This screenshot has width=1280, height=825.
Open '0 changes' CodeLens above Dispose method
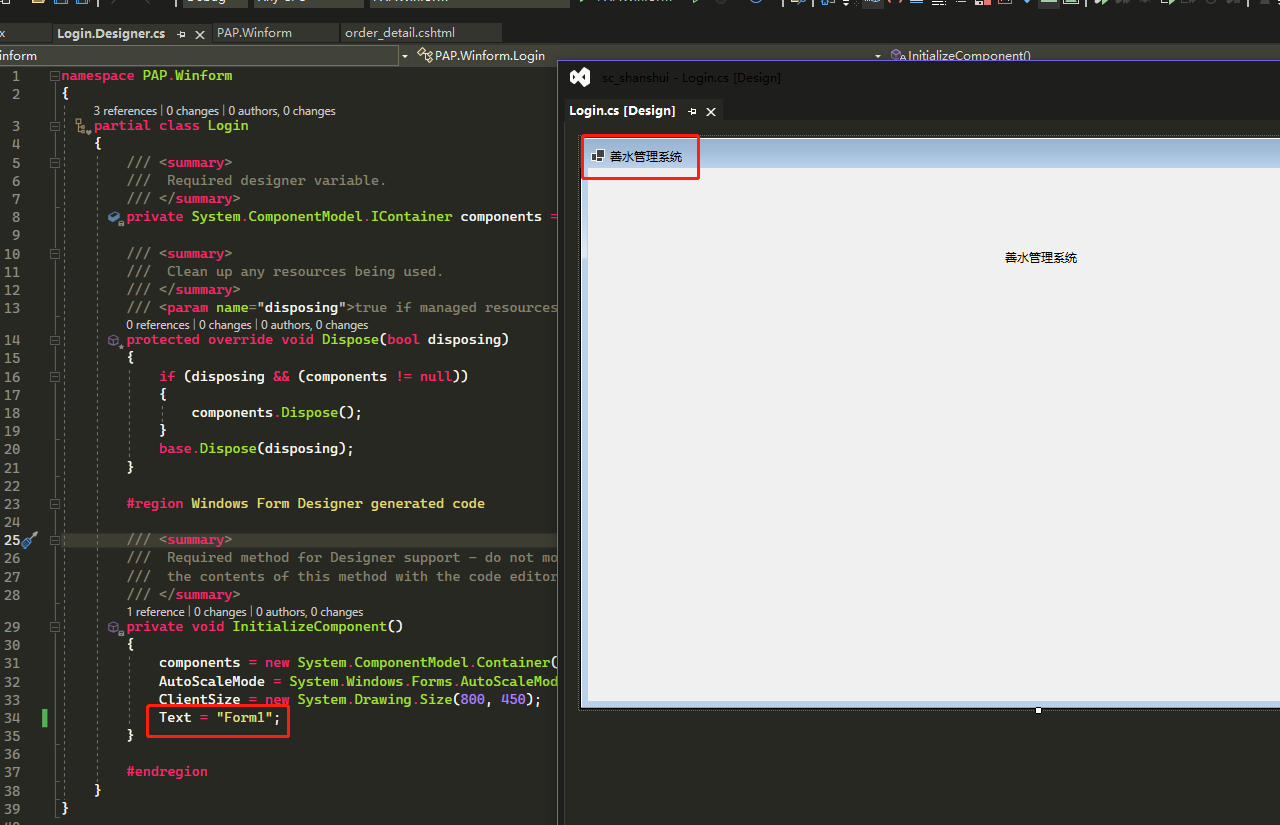point(225,325)
